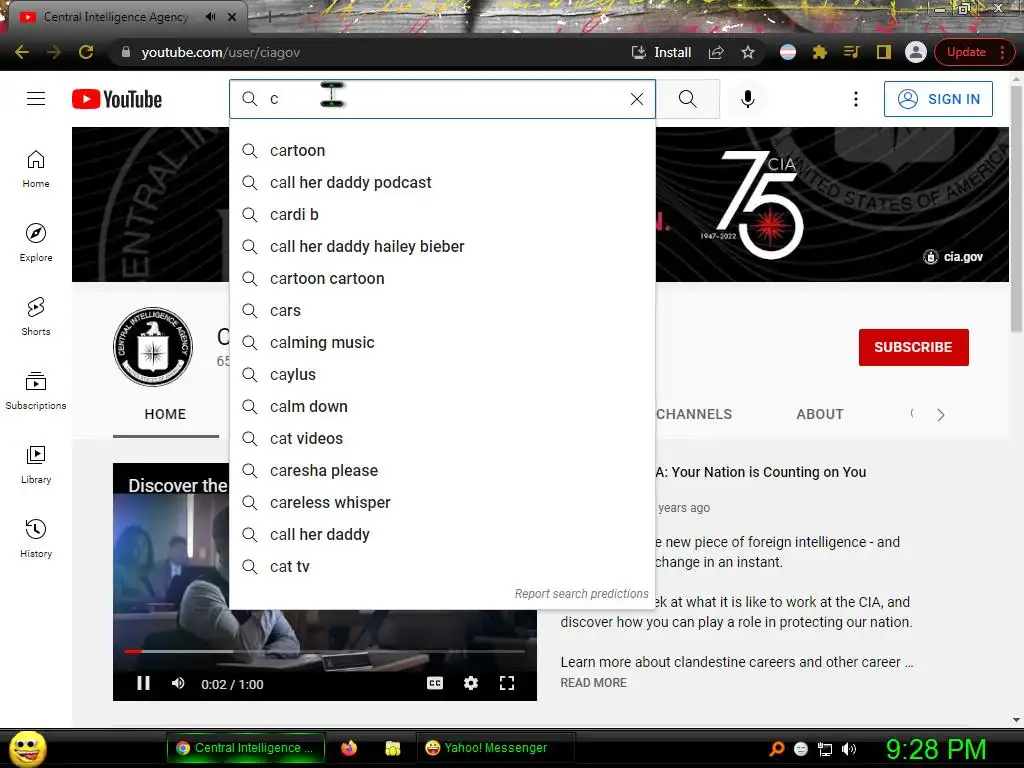
Task: Choose the "call her daddy" suggestion
Action: coord(442,534)
